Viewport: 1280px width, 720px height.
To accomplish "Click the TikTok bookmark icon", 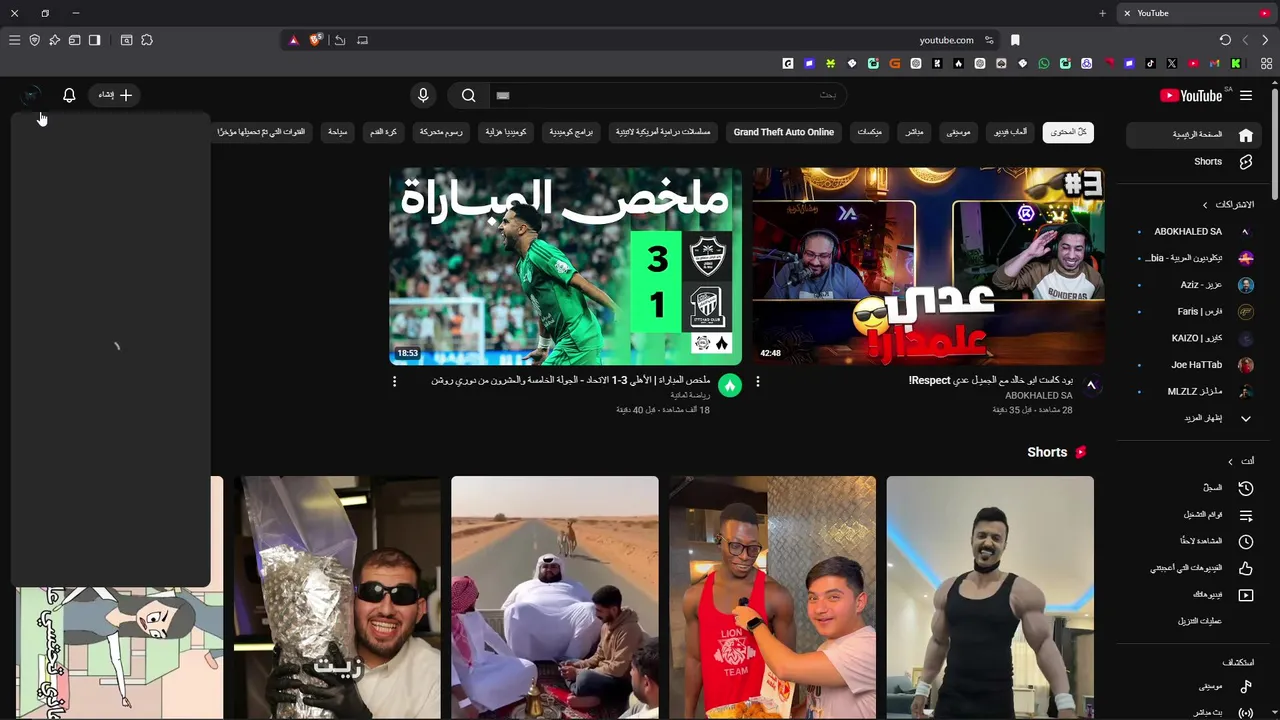I will (1151, 63).
